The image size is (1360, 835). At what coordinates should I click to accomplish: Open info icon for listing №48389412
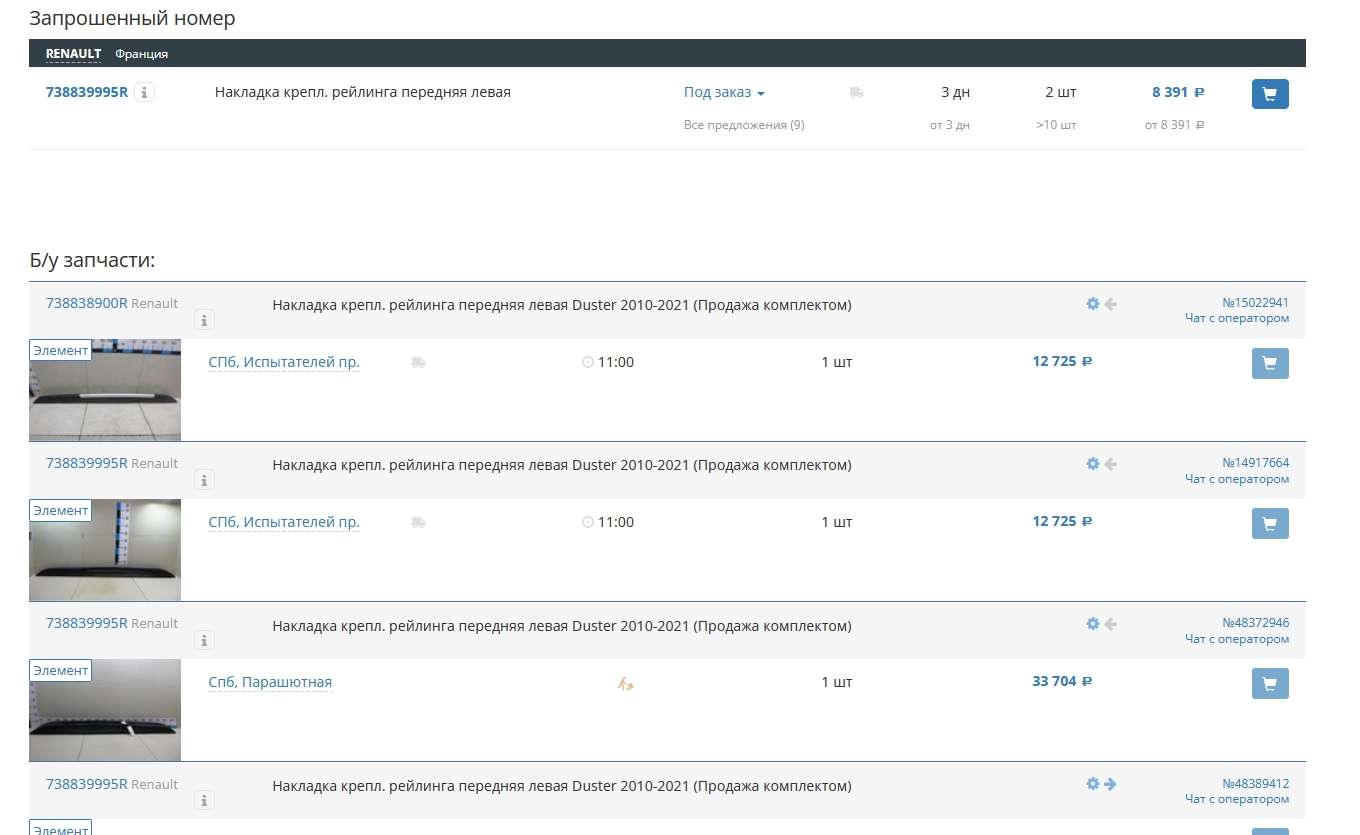pyautogui.click(x=204, y=800)
